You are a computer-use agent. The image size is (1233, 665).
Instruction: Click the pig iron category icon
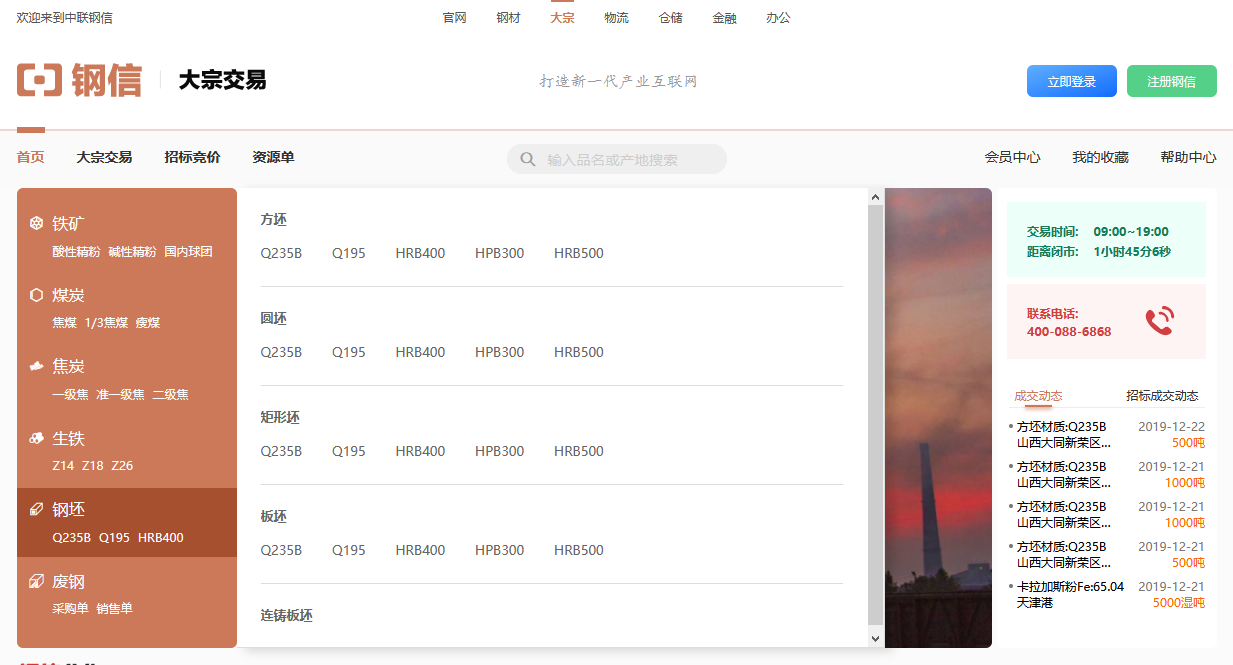[36, 438]
